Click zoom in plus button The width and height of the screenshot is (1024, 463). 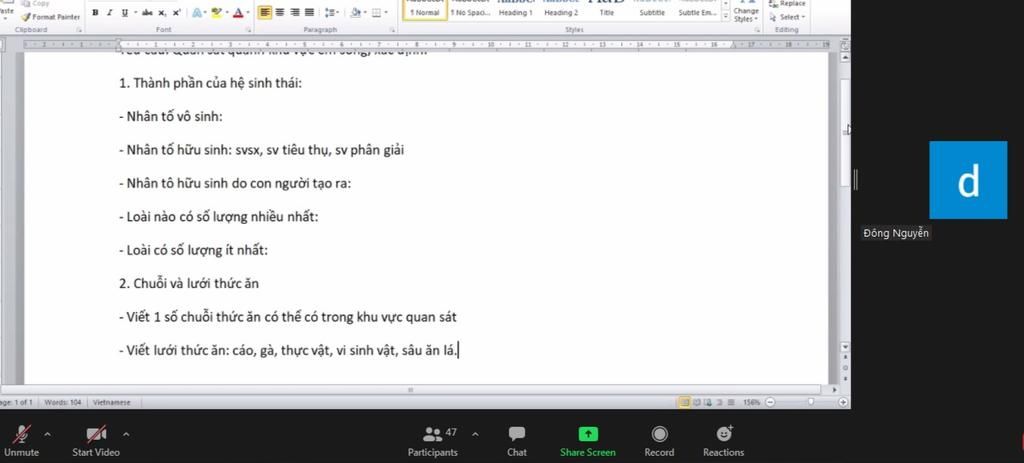tap(843, 402)
